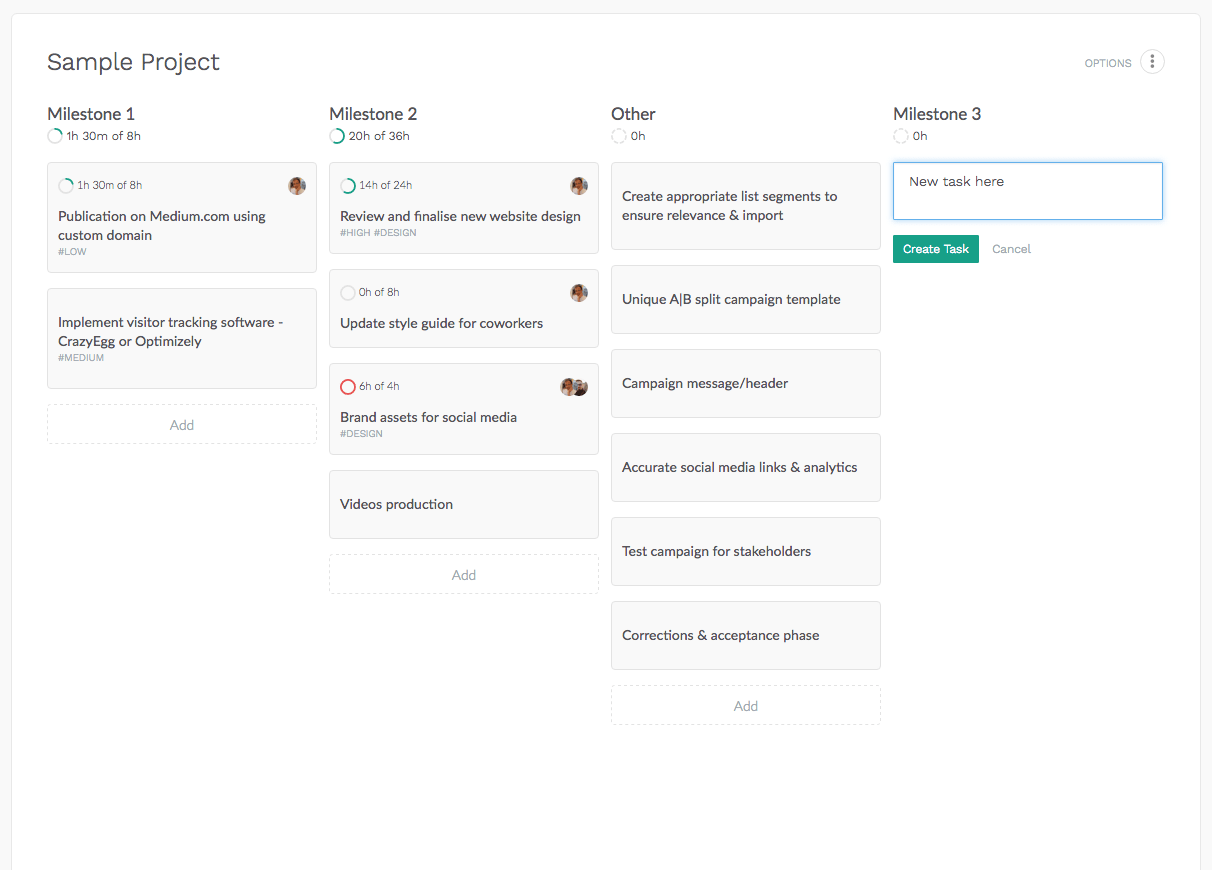Click the two avatars on Brand assets task
This screenshot has height=870, width=1212.
point(574,387)
